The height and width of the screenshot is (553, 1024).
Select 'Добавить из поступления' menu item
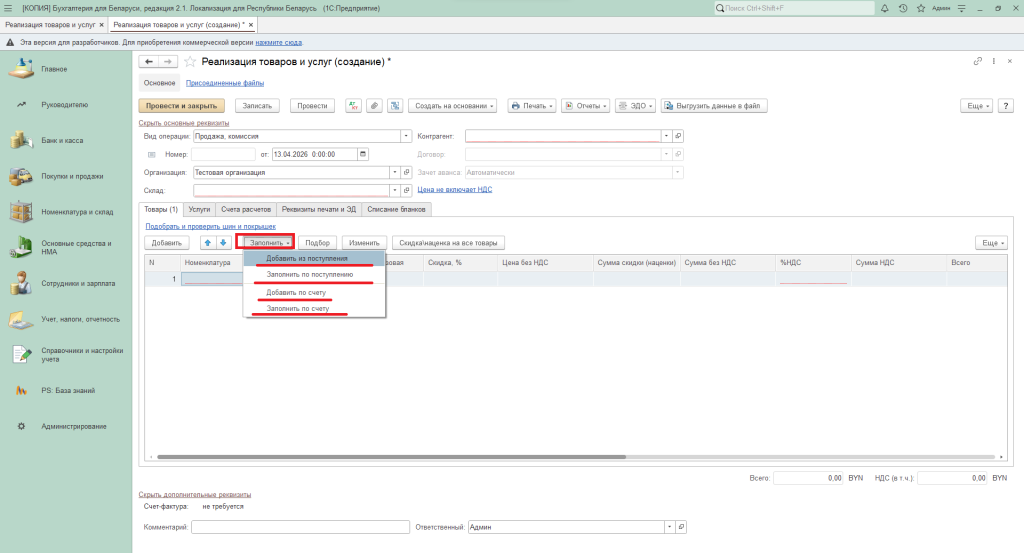click(x=313, y=258)
